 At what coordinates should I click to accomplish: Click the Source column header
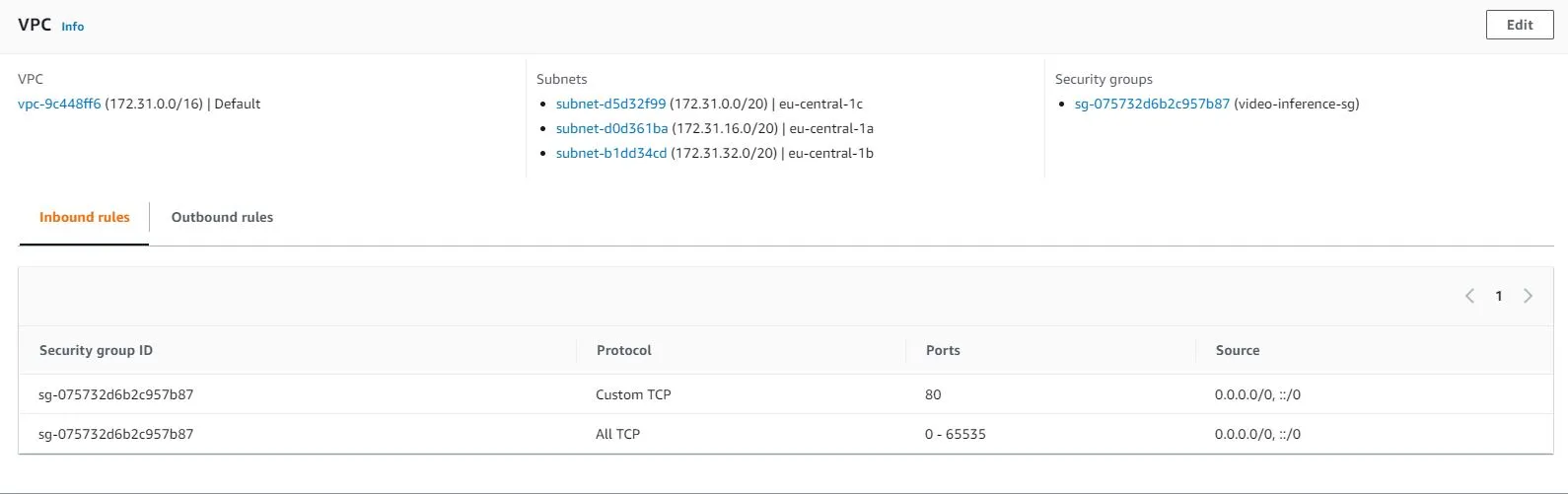pyautogui.click(x=1238, y=350)
